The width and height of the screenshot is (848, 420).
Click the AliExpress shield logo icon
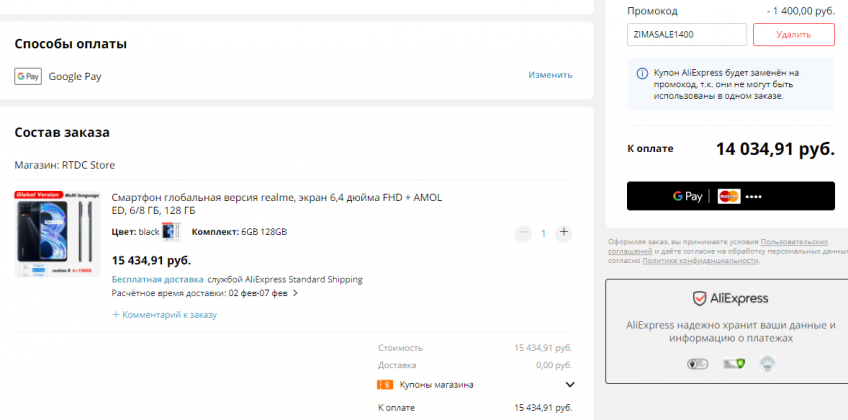[x=701, y=299]
